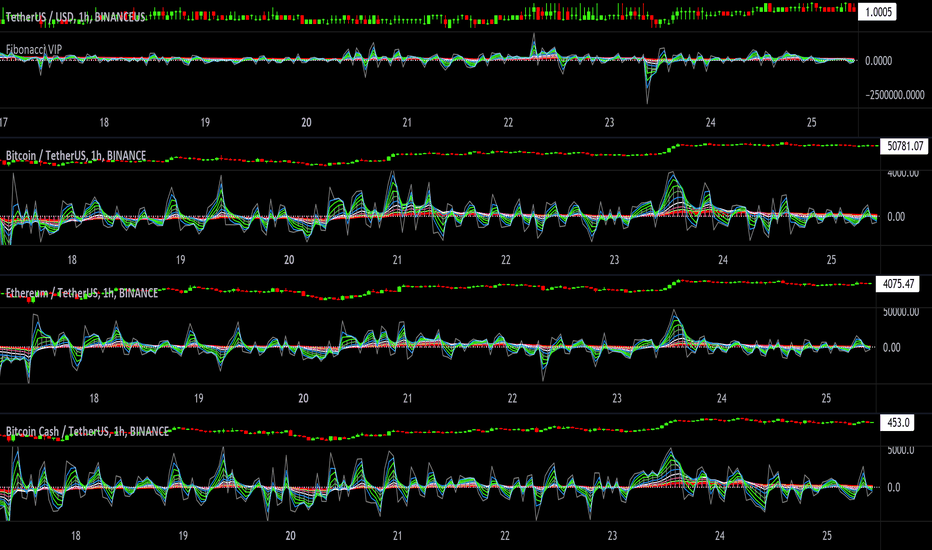Click date 19 on Bitcoin time axis
The height and width of the screenshot is (550, 932).
tap(180, 260)
